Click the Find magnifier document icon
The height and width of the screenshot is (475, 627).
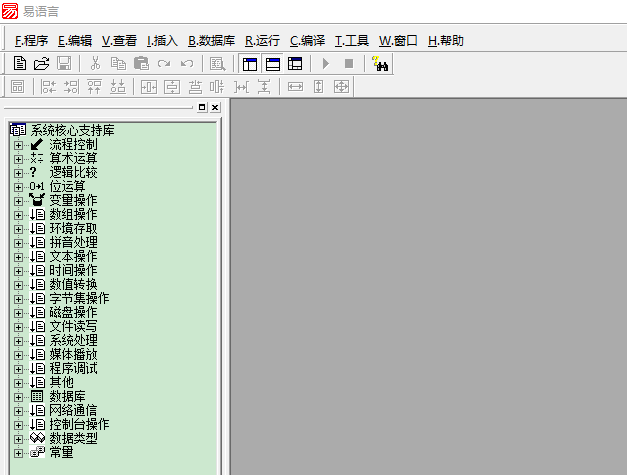click(218, 64)
